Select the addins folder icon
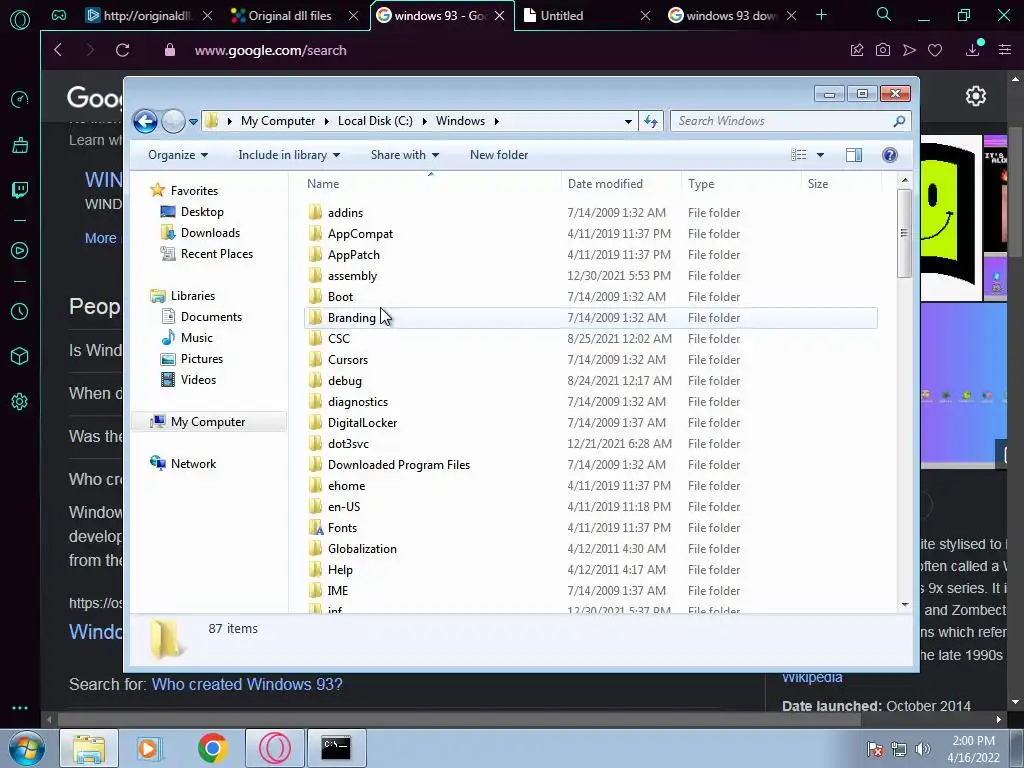The height and width of the screenshot is (768, 1024). pyautogui.click(x=315, y=212)
